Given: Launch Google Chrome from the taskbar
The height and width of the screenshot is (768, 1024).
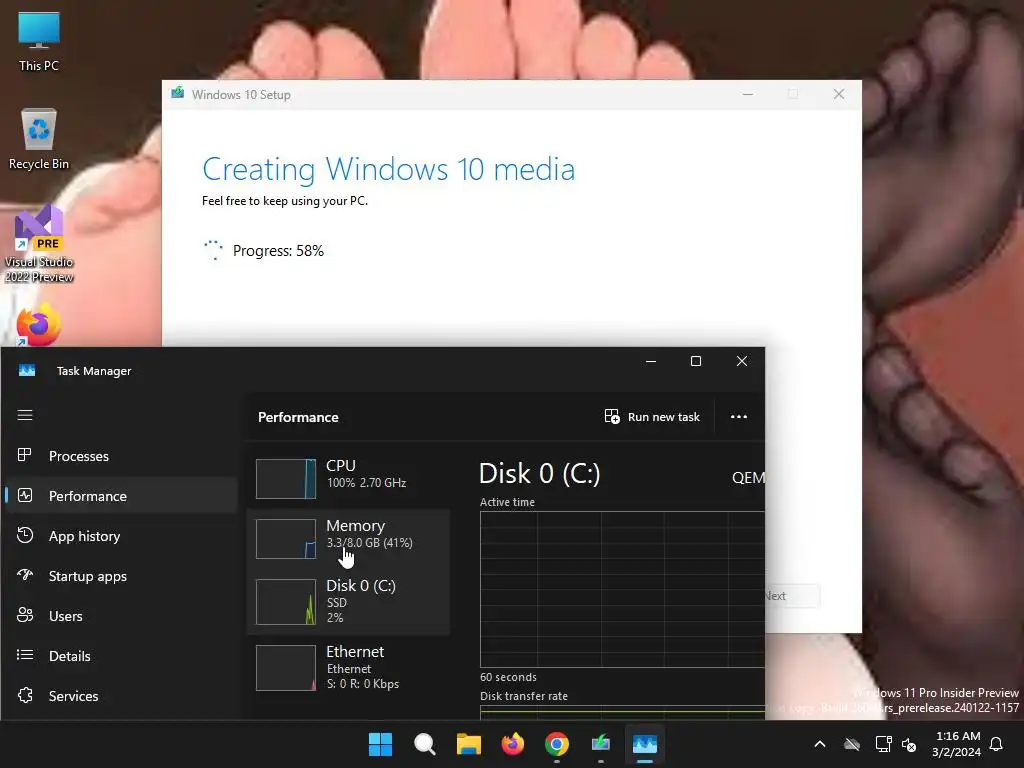Looking at the screenshot, I should pos(557,744).
